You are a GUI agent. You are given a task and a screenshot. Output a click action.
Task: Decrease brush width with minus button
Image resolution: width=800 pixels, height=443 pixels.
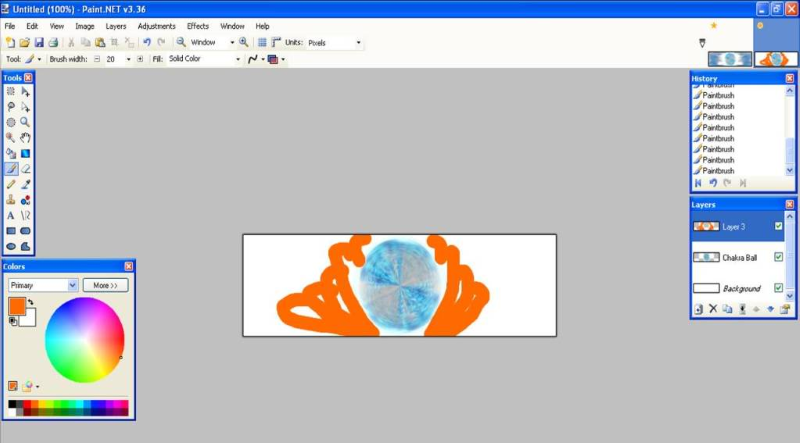(97, 59)
